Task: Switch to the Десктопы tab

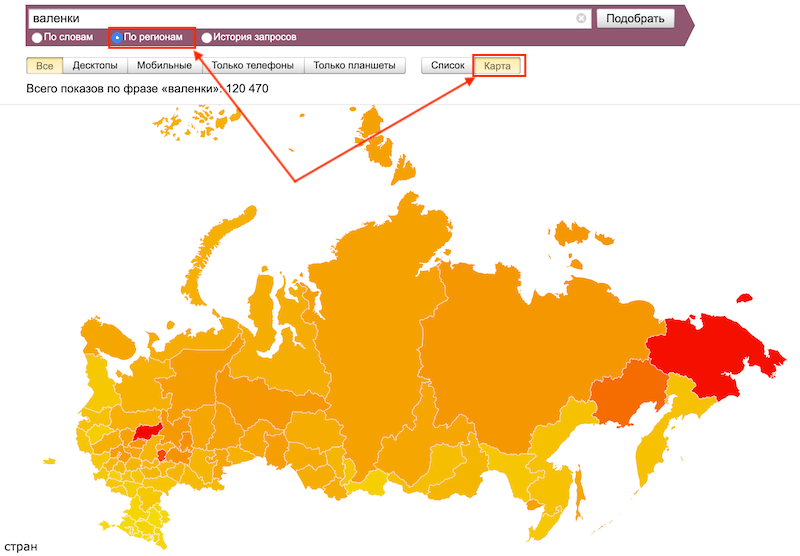Action: [x=95, y=66]
